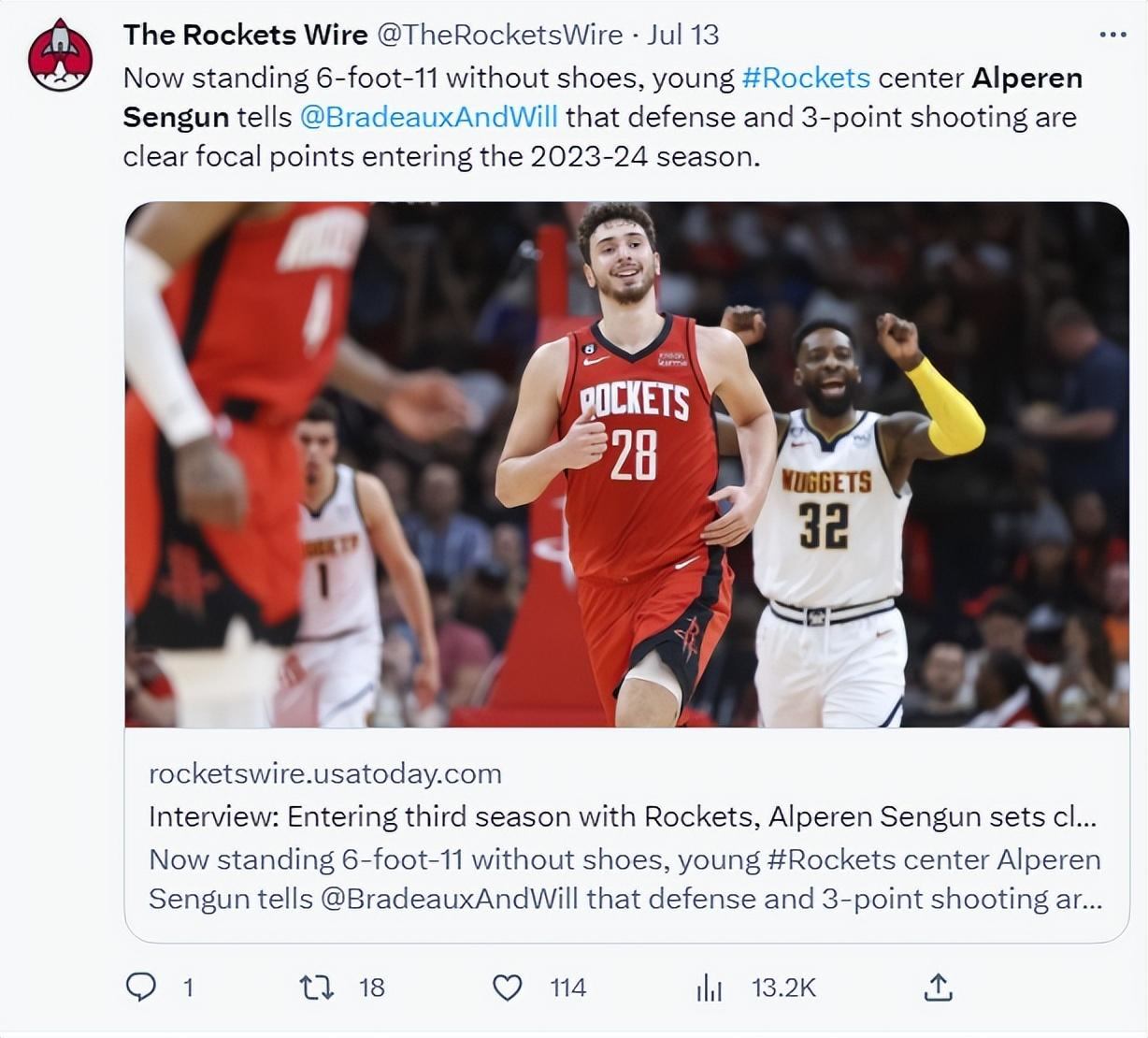
Task: Click the 114 likes count
Action: click(x=567, y=988)
